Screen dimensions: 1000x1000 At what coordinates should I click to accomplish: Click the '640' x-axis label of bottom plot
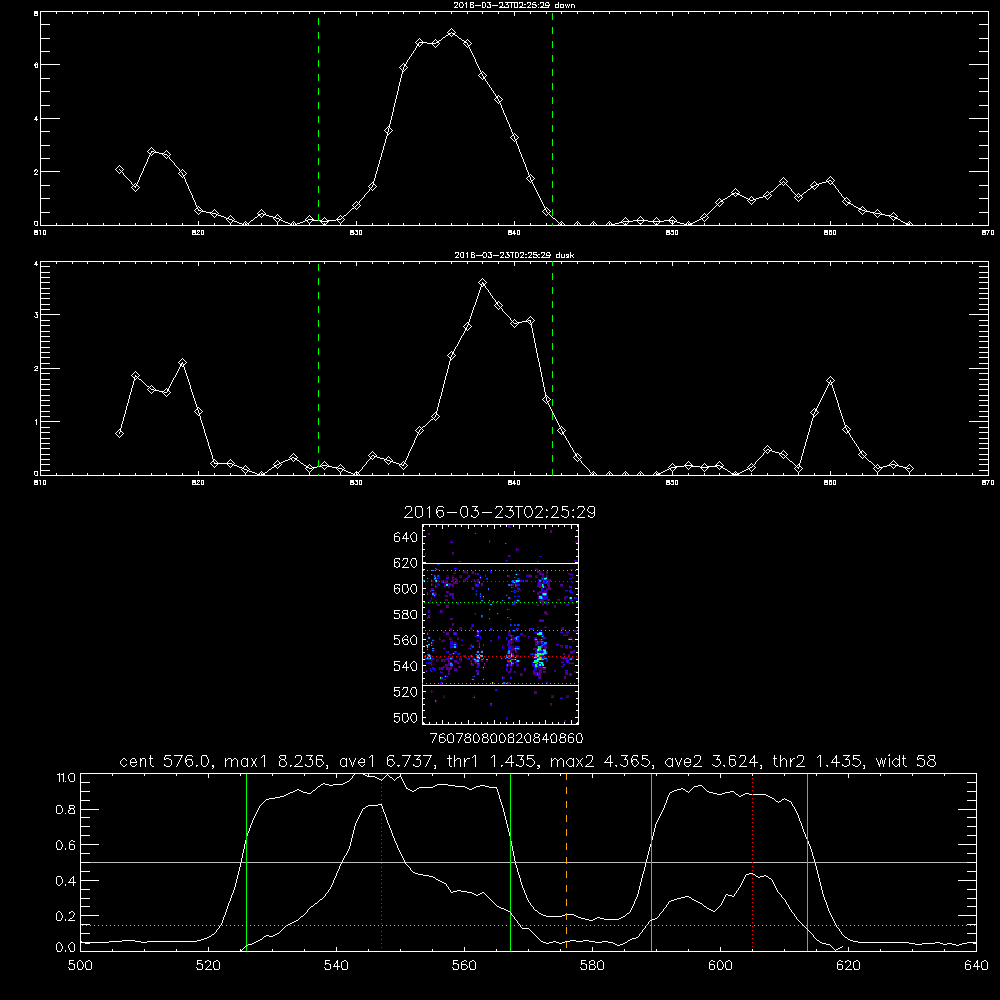pyautogui.click(x=976, y=966)
